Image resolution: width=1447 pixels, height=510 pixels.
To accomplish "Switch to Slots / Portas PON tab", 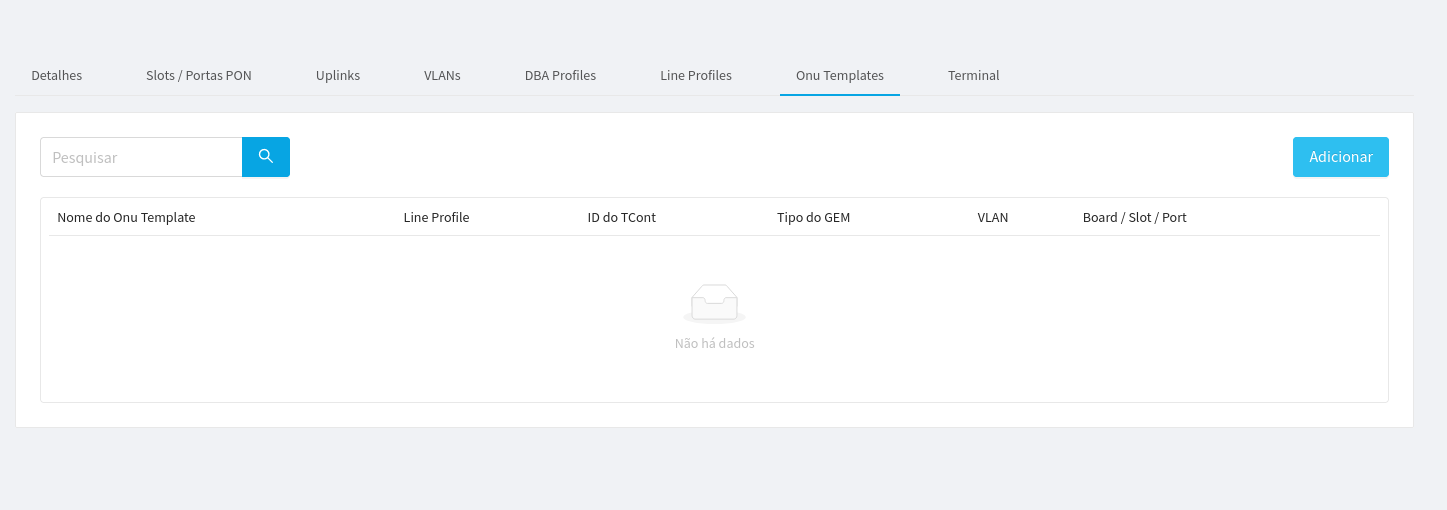I will (x=199, y=75).
